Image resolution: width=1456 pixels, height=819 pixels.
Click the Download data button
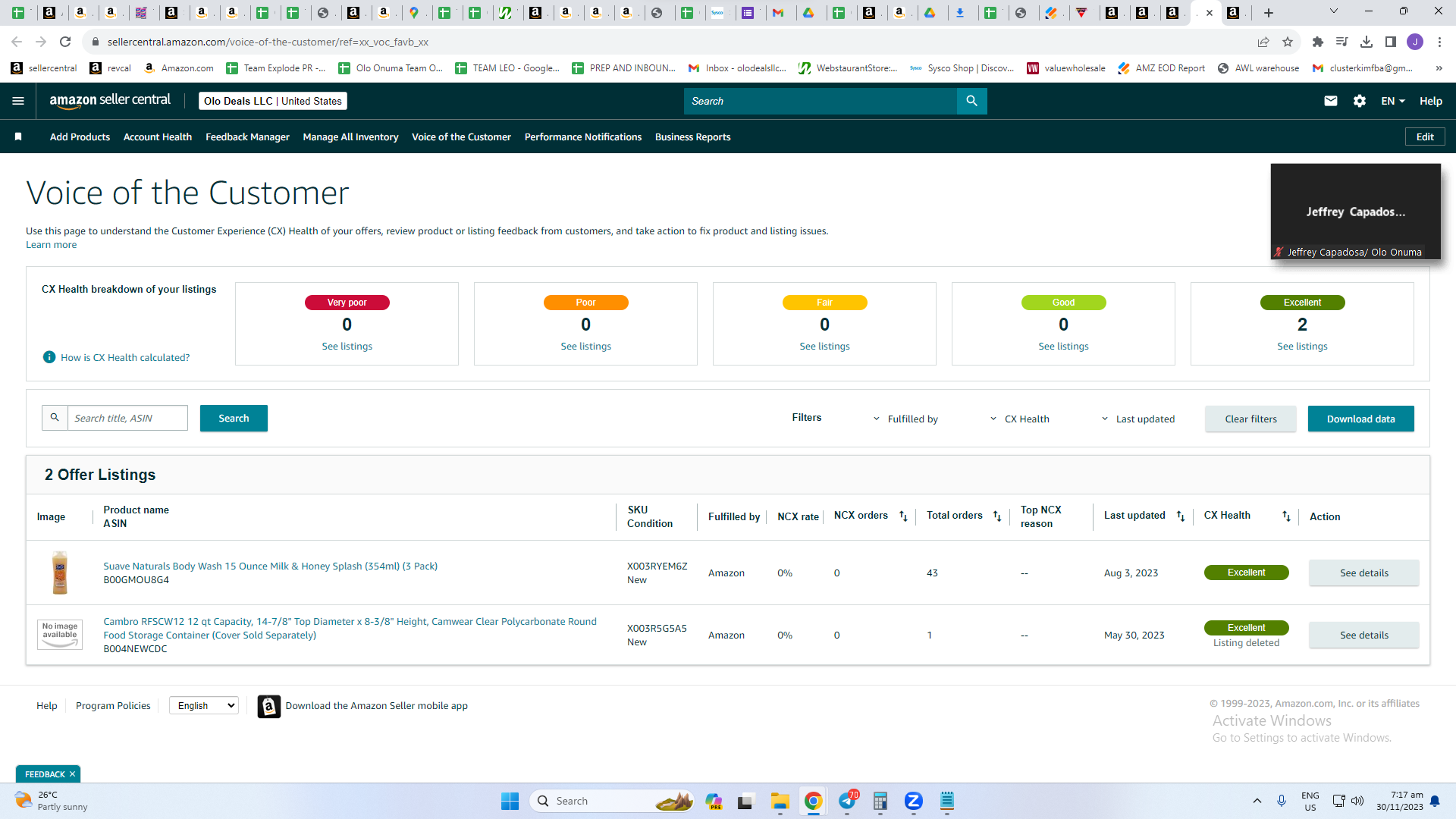click(x=1360, y=419)
